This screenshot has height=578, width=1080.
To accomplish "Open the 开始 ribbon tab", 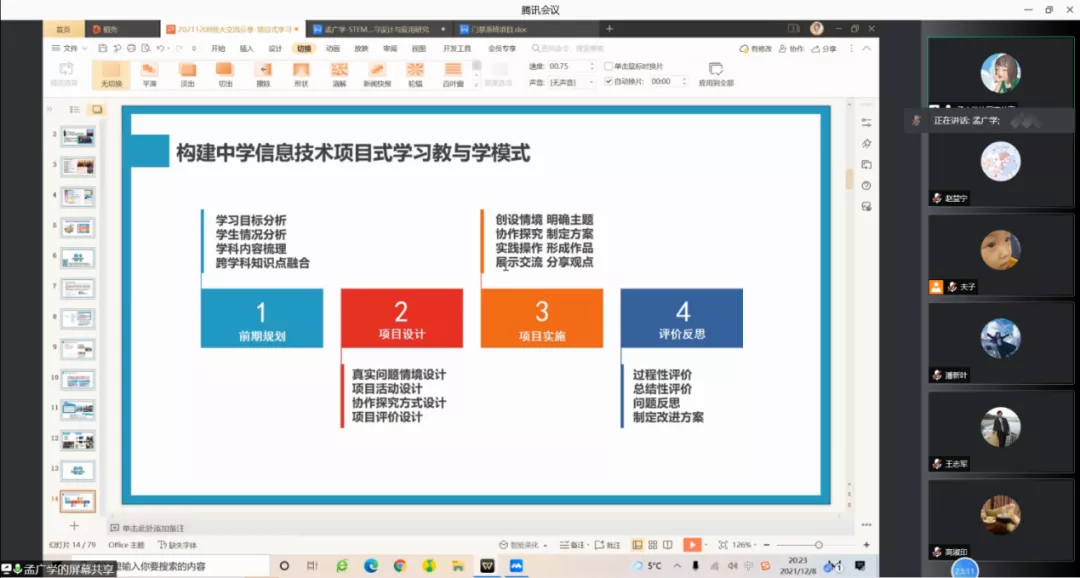I will (x=218, y=48).
